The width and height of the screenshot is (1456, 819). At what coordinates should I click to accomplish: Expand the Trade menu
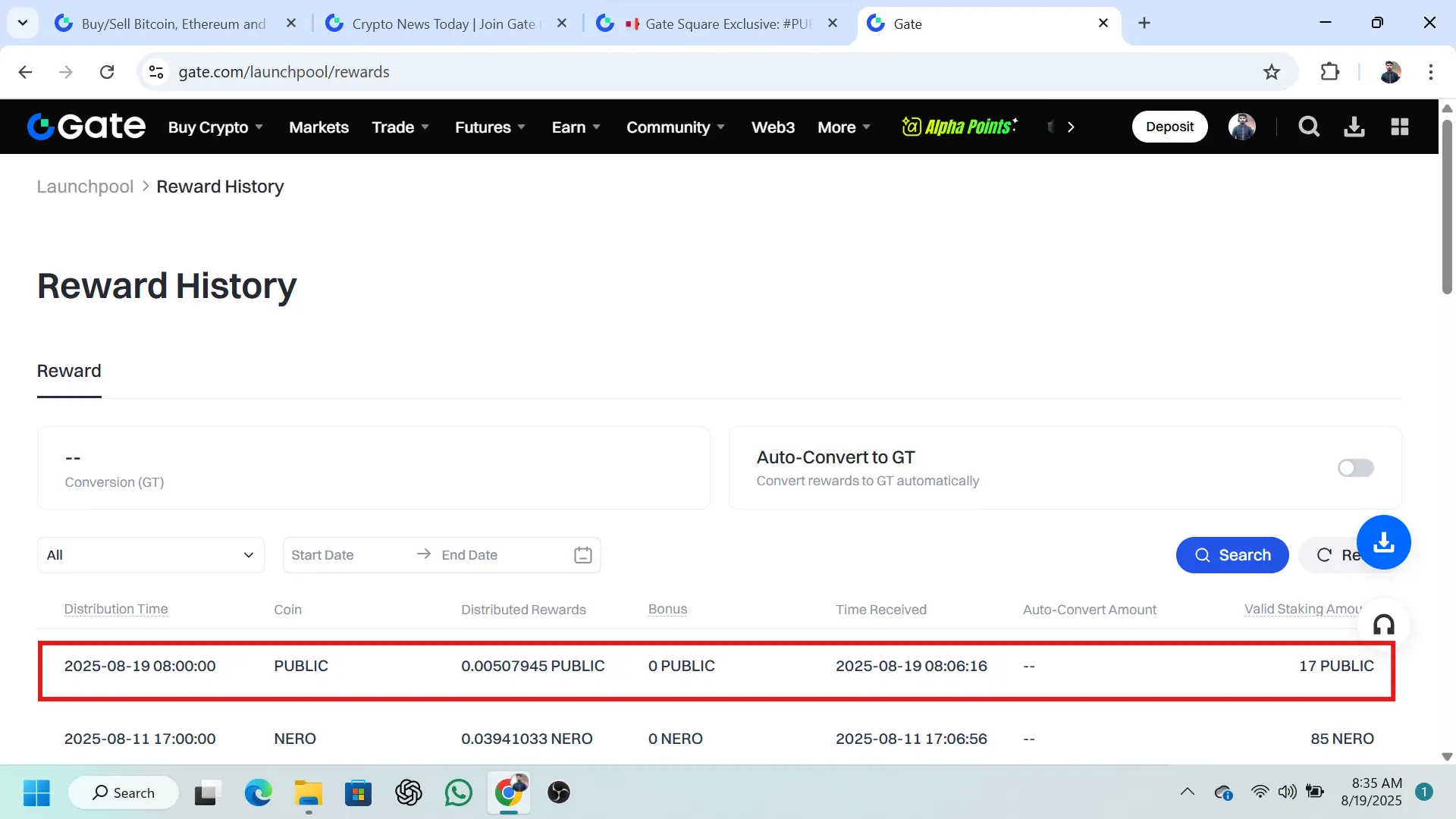[400, 127]
